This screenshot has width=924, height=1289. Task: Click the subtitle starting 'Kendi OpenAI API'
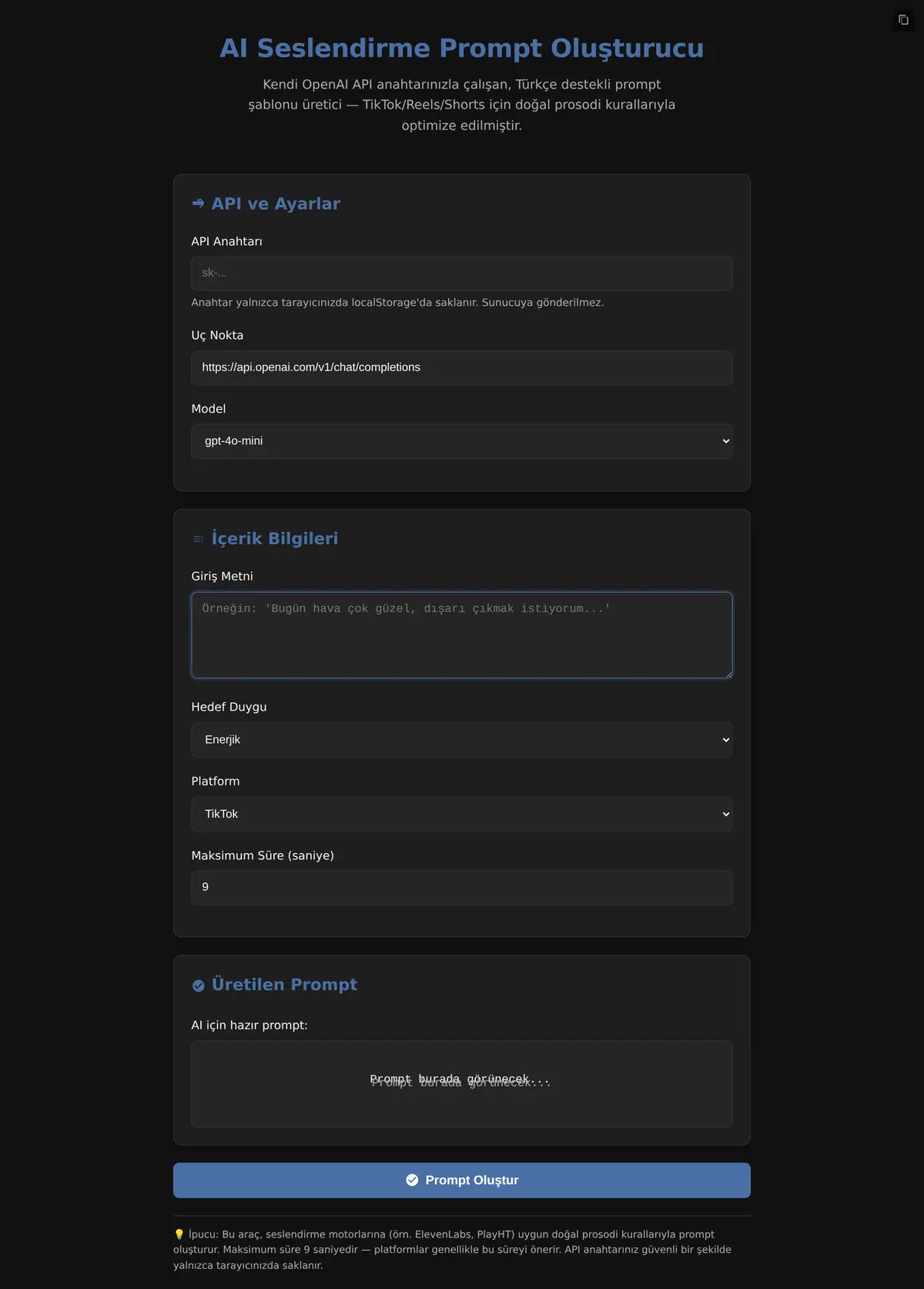point(461,105)
